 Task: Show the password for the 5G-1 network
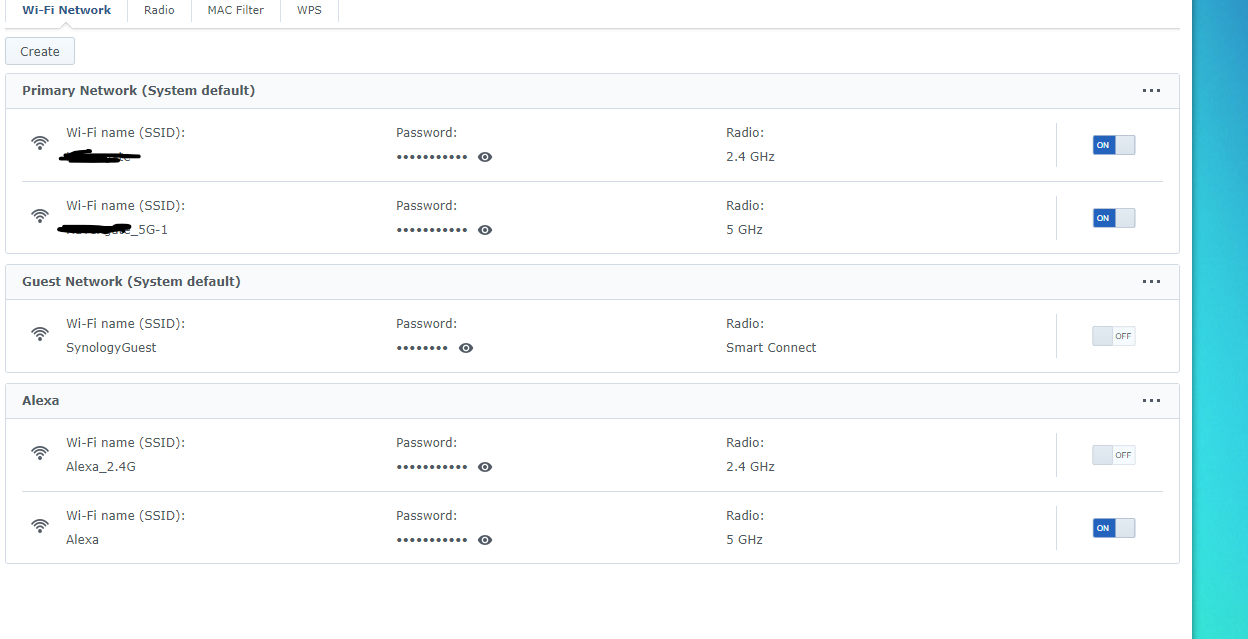pos(485,230)
